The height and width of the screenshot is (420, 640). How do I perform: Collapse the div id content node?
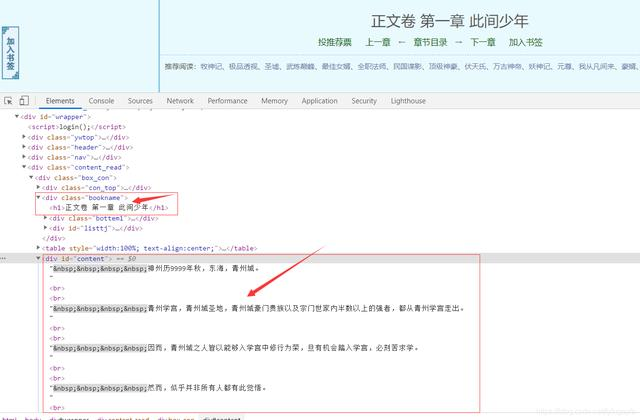[x=38, y=258]
